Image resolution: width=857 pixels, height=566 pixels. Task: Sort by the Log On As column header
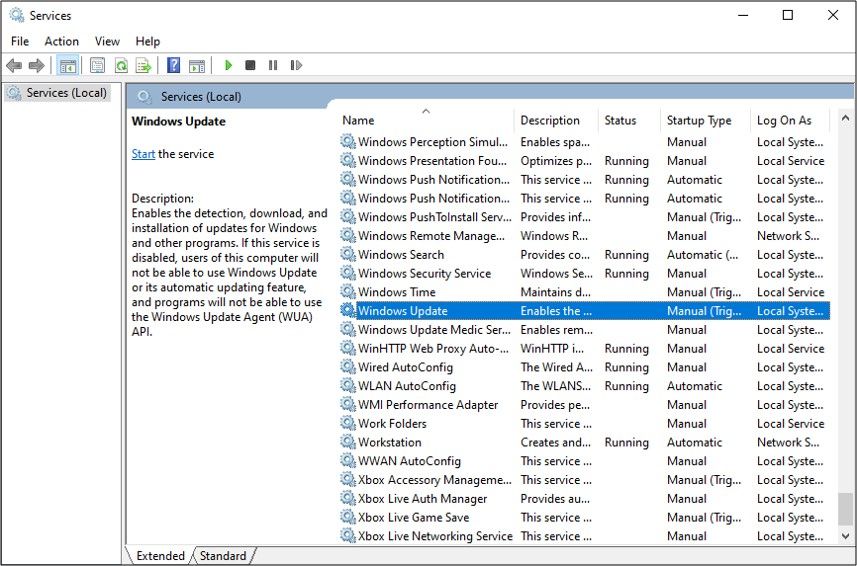[790, 120]
